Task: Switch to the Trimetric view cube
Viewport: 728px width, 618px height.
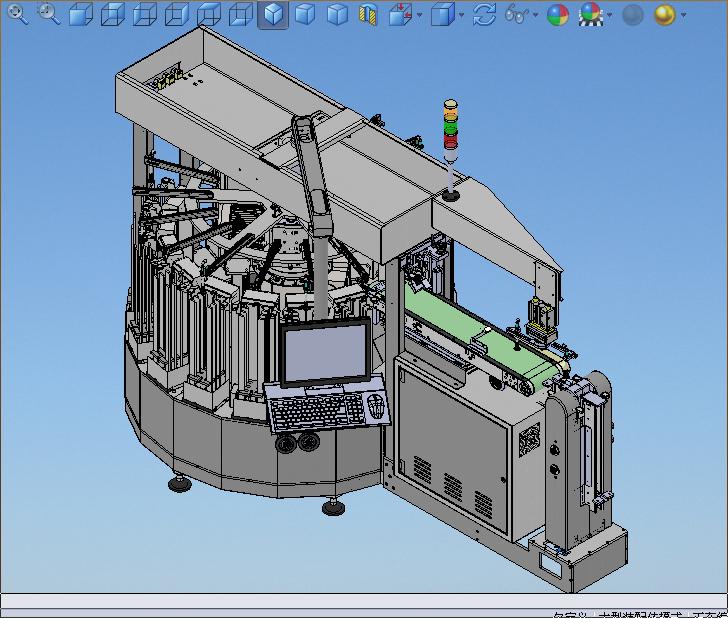Action: (x=305, y=14)
